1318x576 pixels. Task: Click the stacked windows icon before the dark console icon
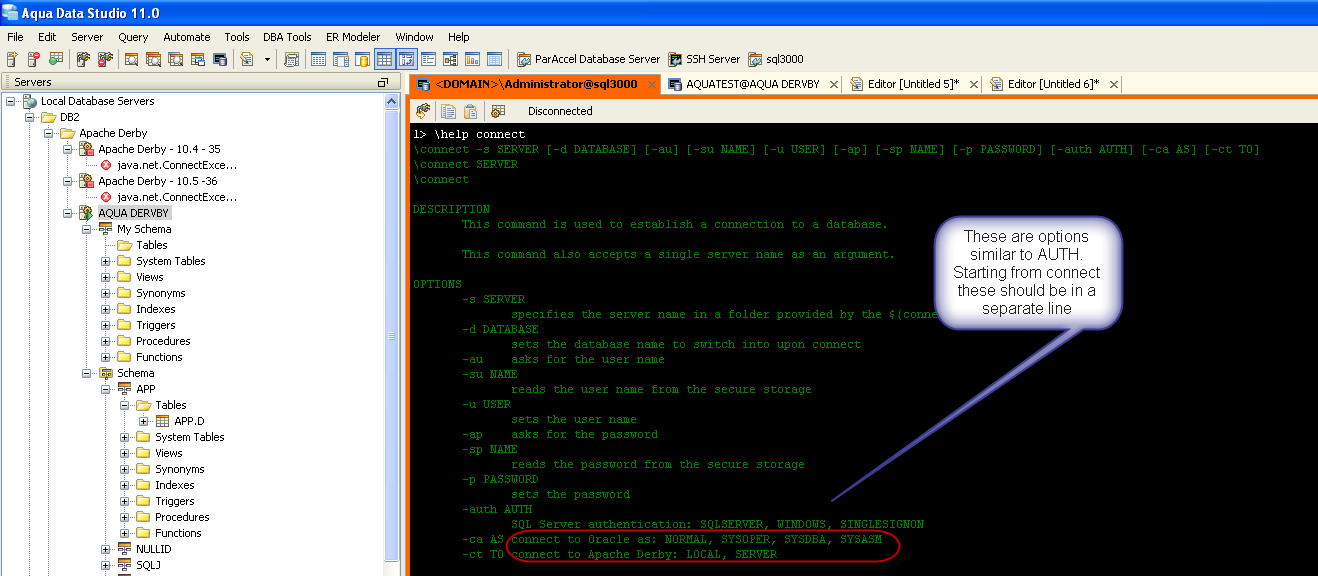point(198,59)
